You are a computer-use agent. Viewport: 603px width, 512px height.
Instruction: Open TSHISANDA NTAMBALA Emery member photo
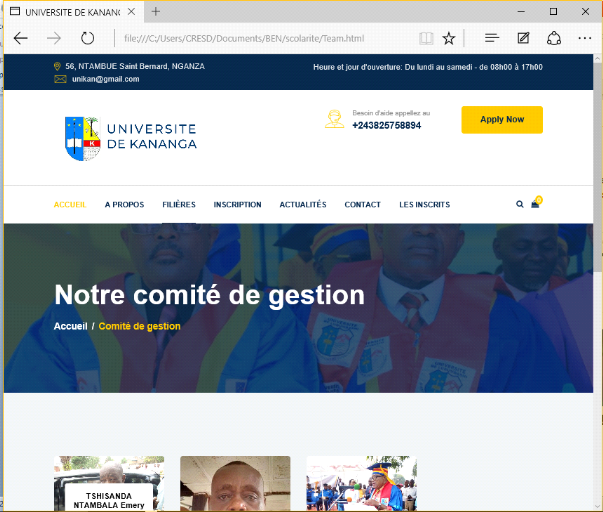pyautogui.click(x=109, y=484)
